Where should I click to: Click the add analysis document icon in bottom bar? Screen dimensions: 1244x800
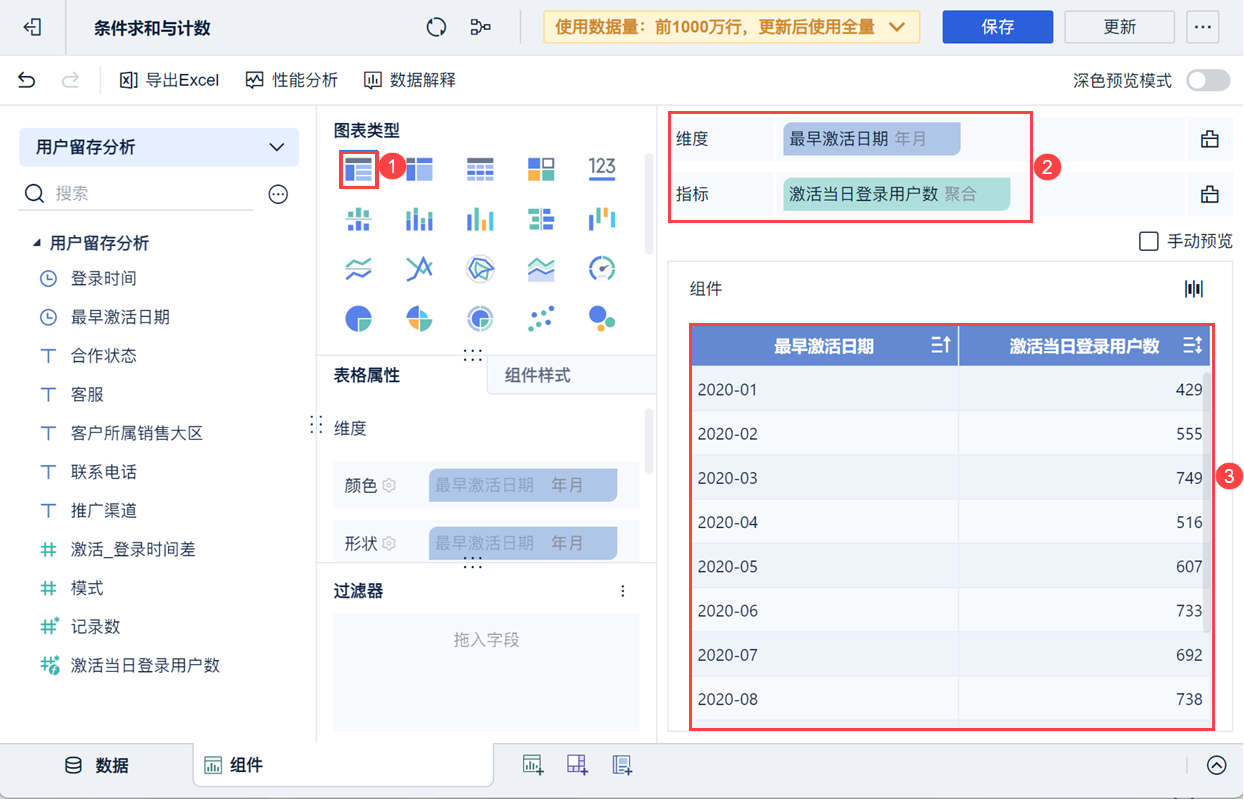click(x=622, y=765)
